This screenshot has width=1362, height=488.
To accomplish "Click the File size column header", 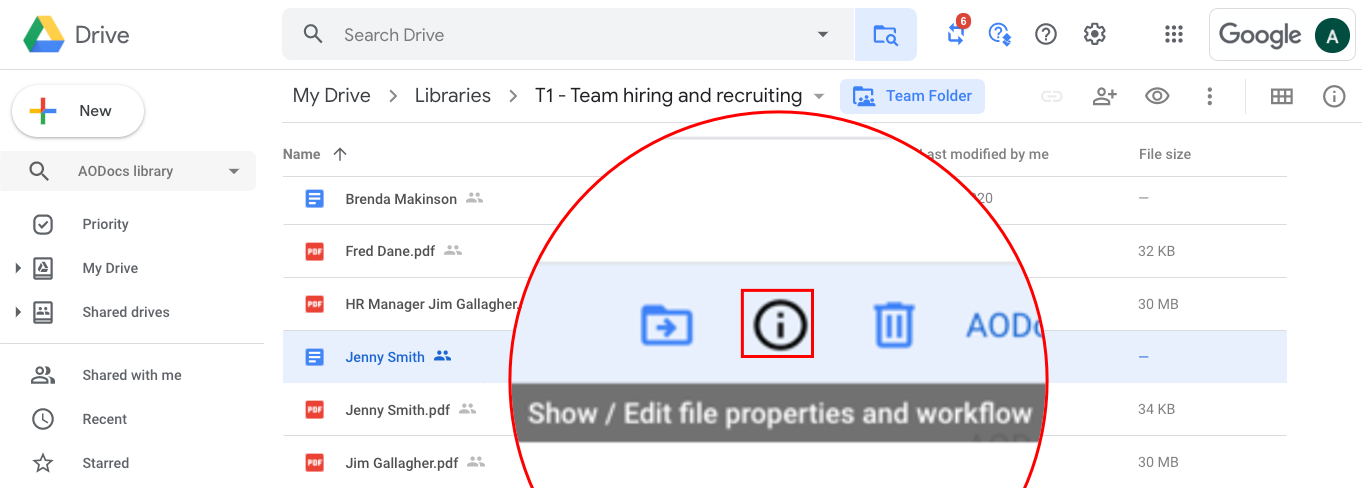I will pyautogui.click(x=1165, y=154).
